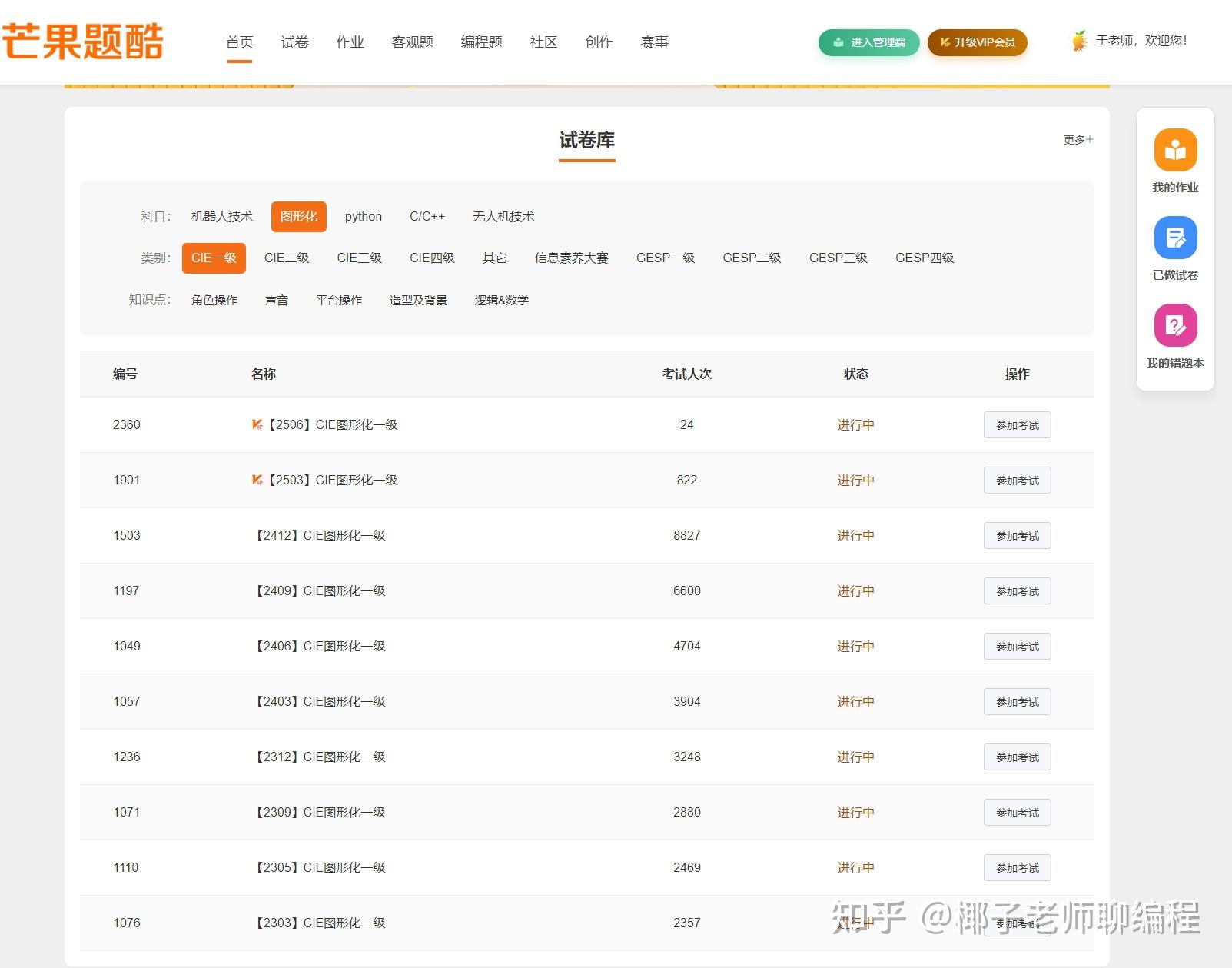Image resolution: width=1232 pixels, height=968 pixels.
Task: Open the 赛事 menu item
Action: [x=654, y=42]
